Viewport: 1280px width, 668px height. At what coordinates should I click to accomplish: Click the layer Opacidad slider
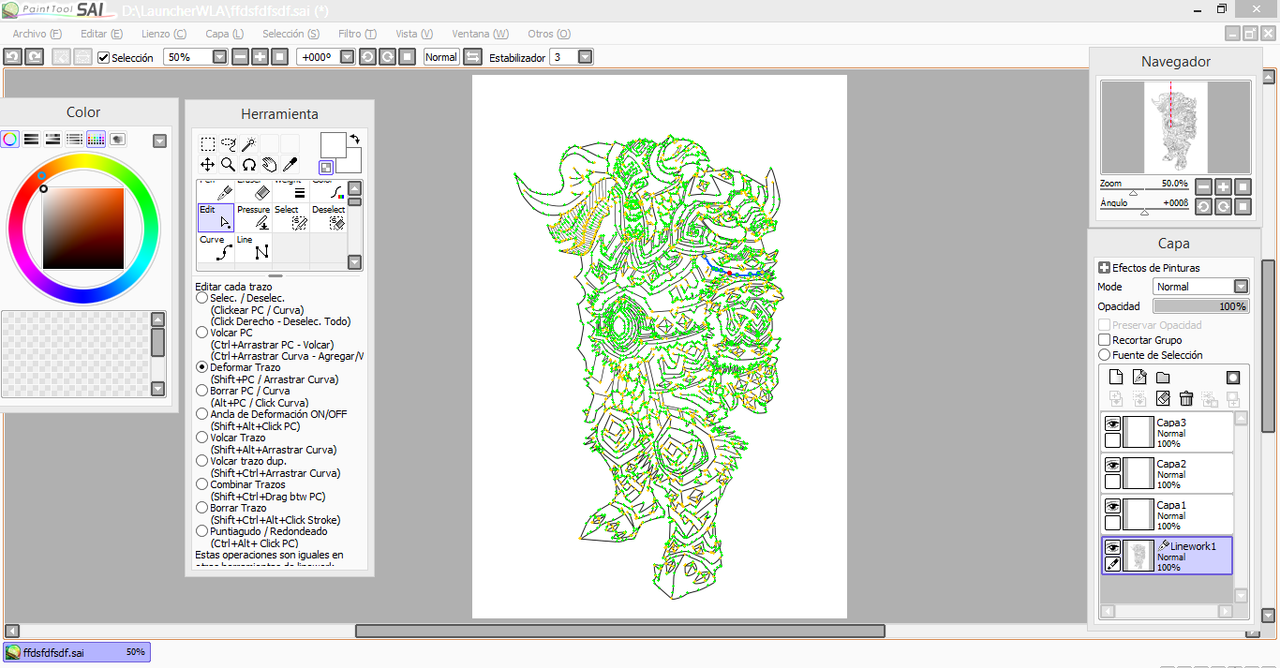(1201, 306)
